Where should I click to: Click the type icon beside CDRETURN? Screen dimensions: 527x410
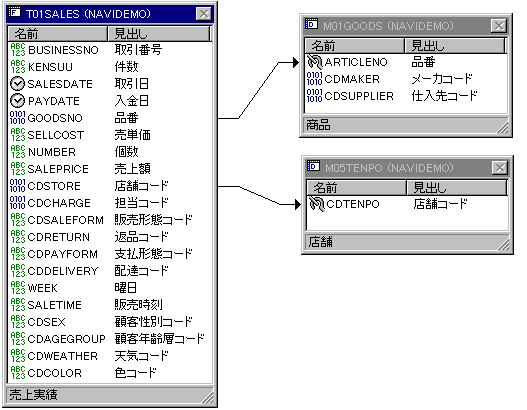[x=18, y=237]
